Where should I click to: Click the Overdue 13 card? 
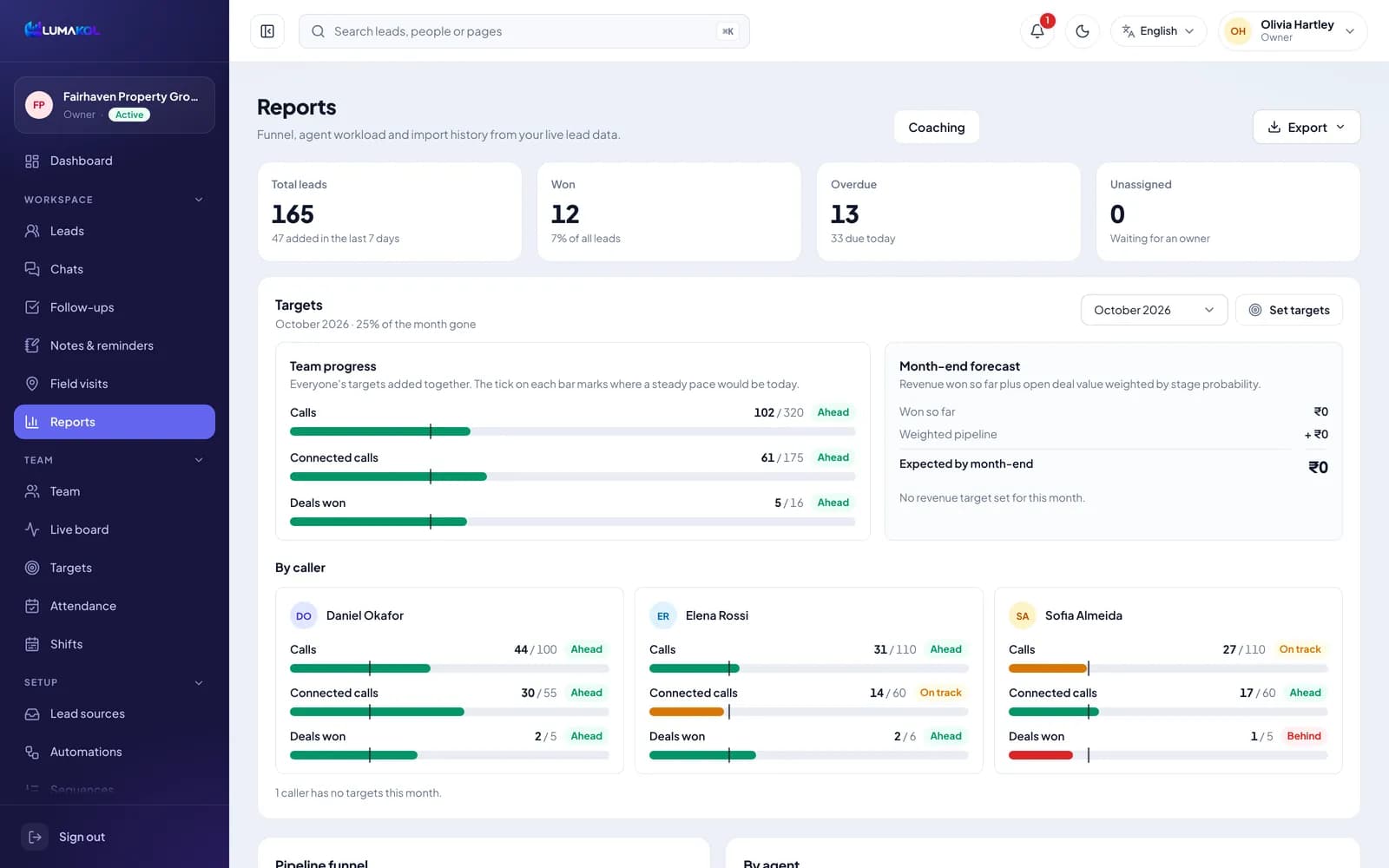point(949,212)
